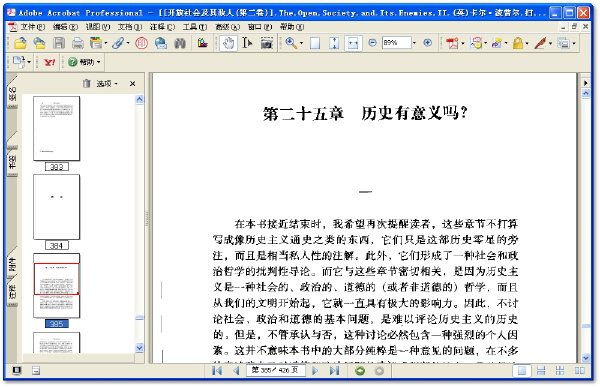Click the Organizer file cabinet icon
The image size is (600, 387).
click(x=96, y=42)
